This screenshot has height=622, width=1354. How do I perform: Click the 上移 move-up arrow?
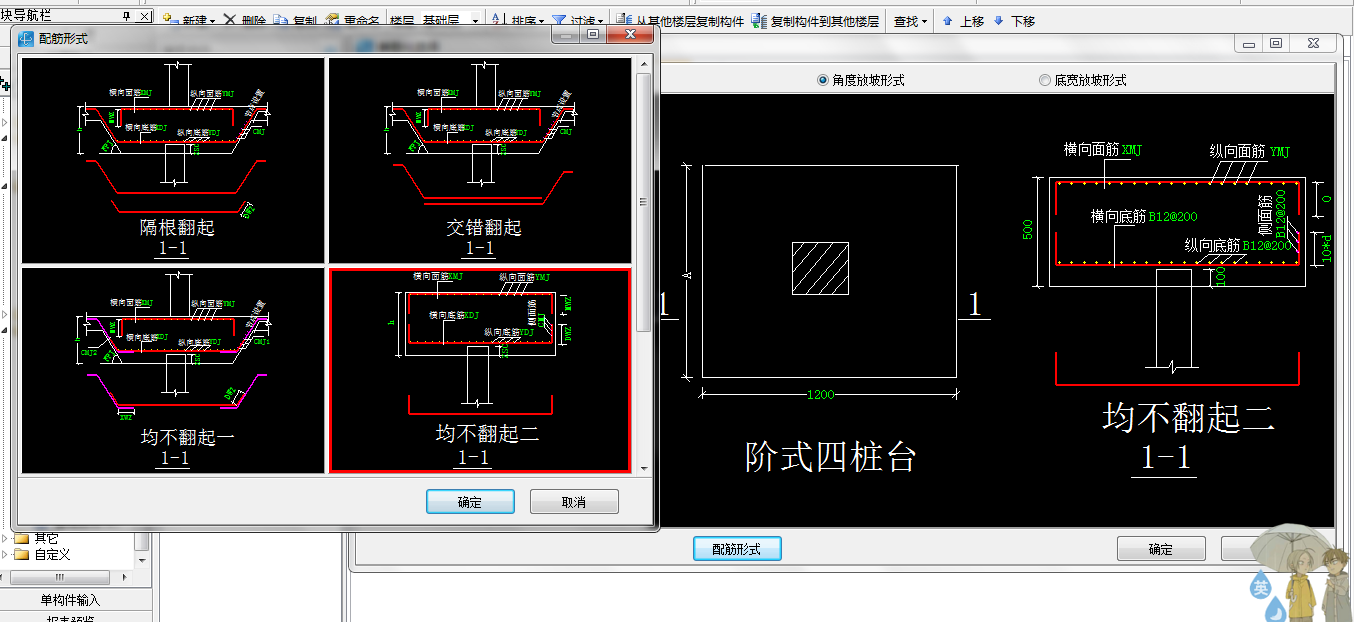947,21
